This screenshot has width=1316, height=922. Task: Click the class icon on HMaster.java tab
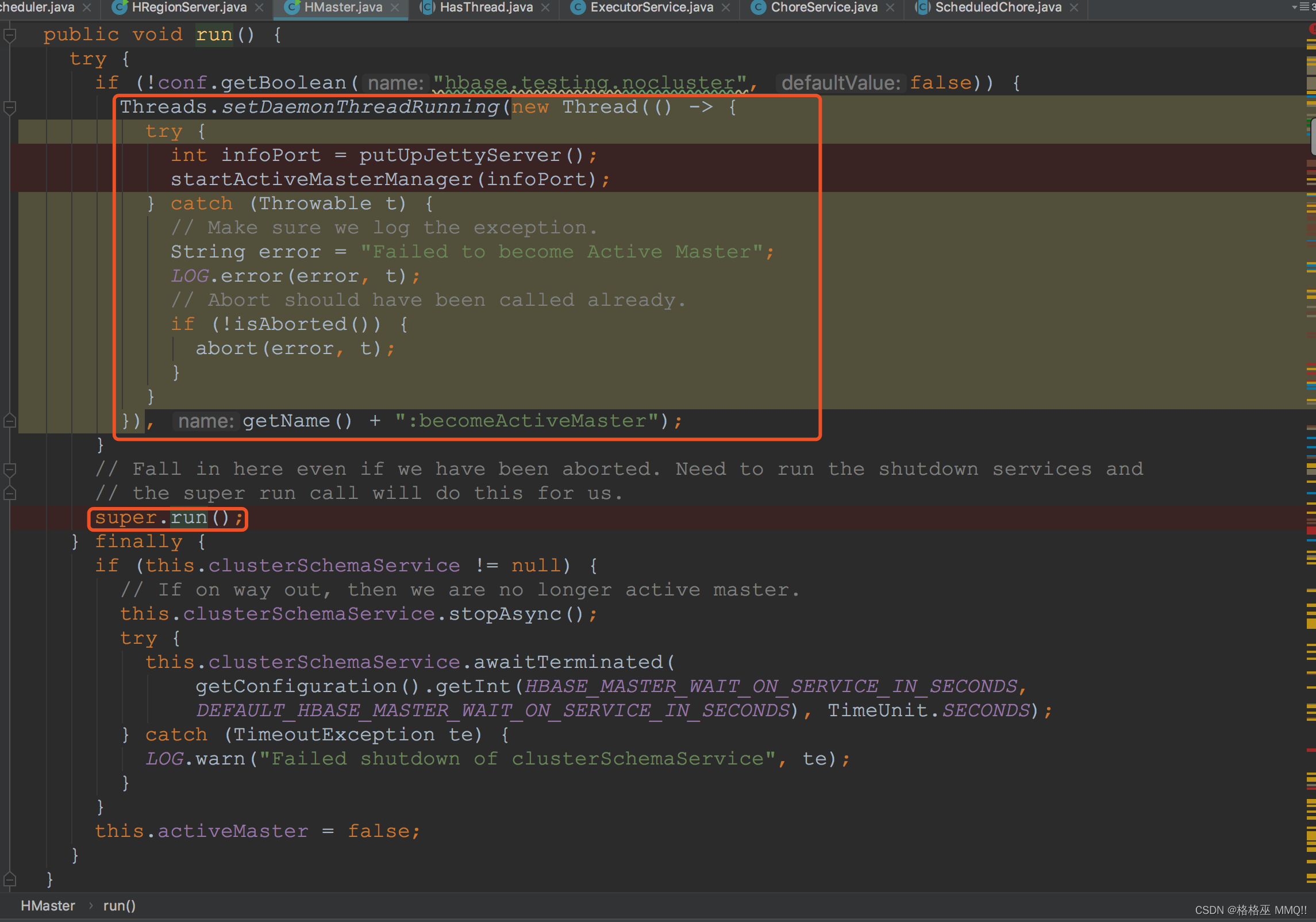click(x=292, y=7)
